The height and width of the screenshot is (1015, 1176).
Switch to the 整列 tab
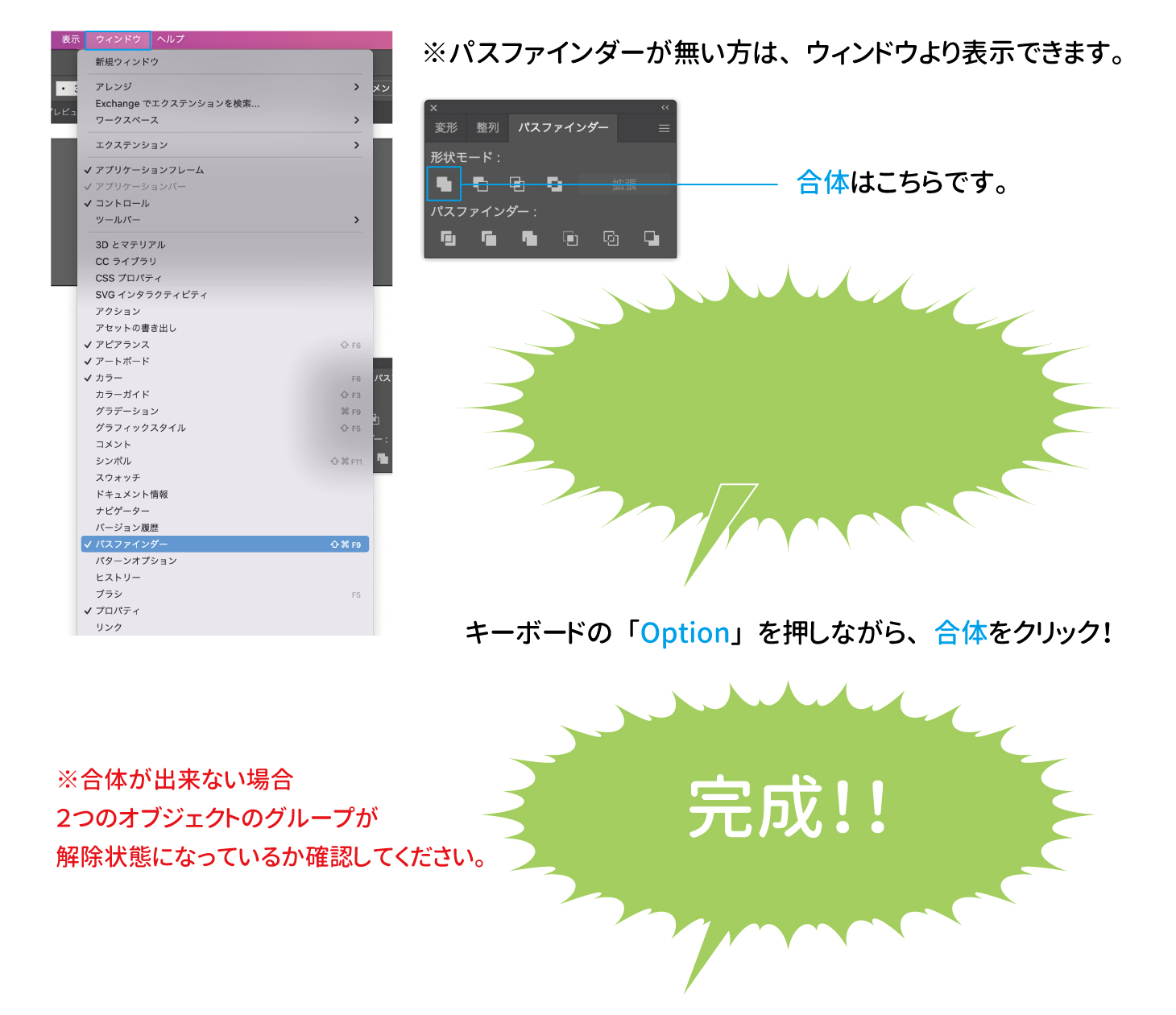487,127
